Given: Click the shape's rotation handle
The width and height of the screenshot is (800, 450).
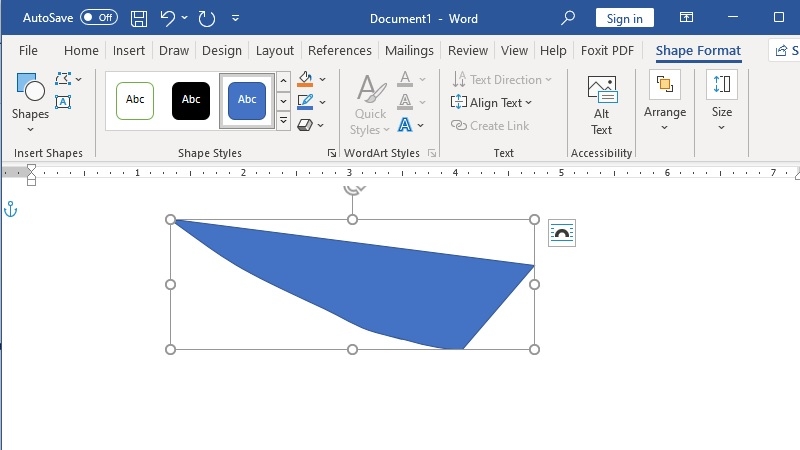Looking at the screenshot, I should click(354, 190).
